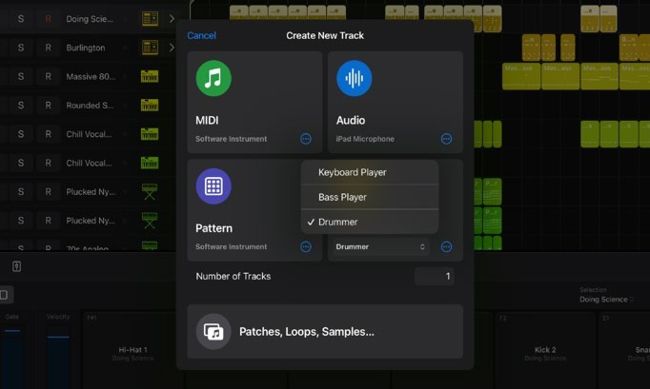Select the Massive 80... track name
Image resolution: width=650 pixels, height=389 pixels.
coord(91,76)
